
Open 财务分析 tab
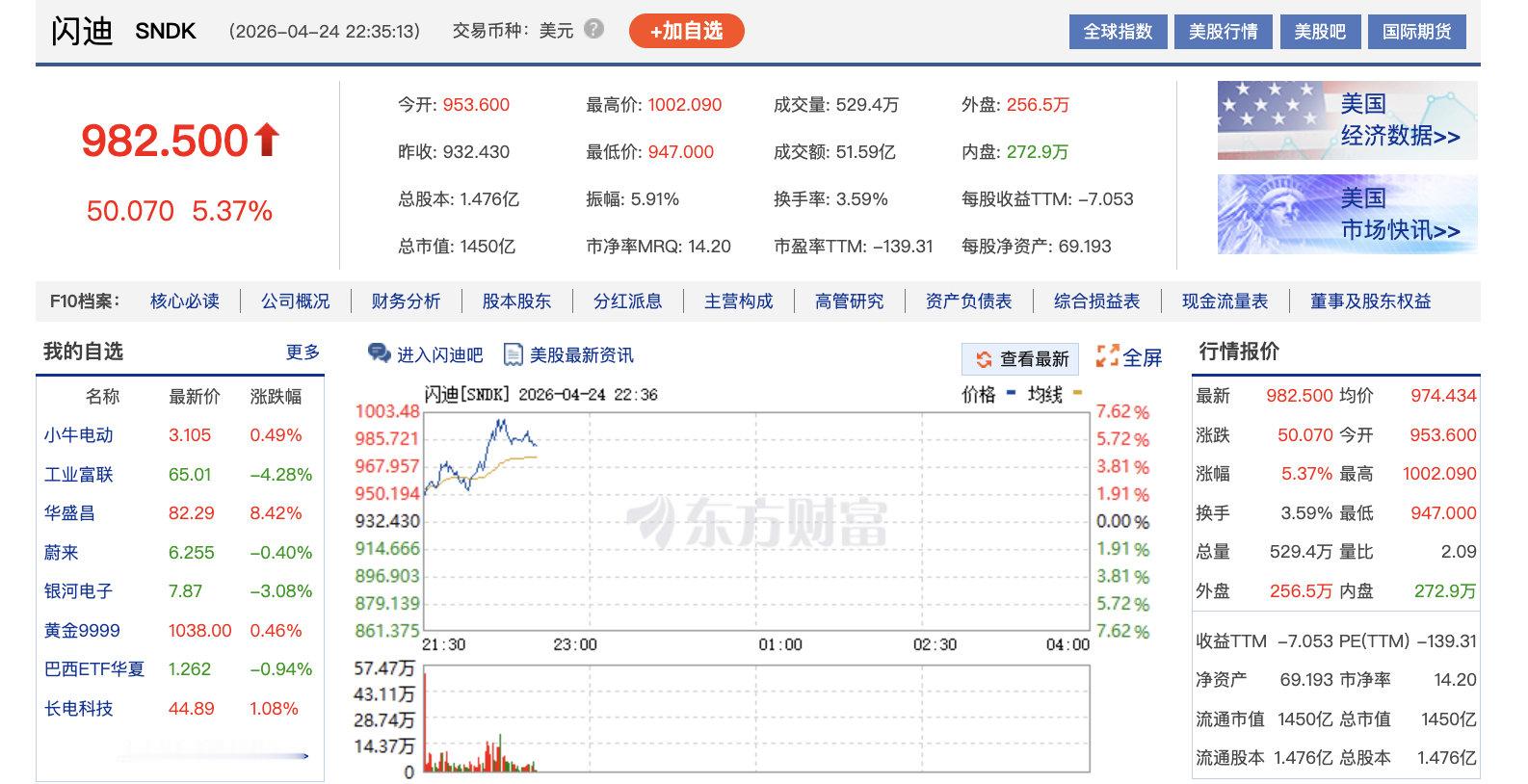click(407, 301)
